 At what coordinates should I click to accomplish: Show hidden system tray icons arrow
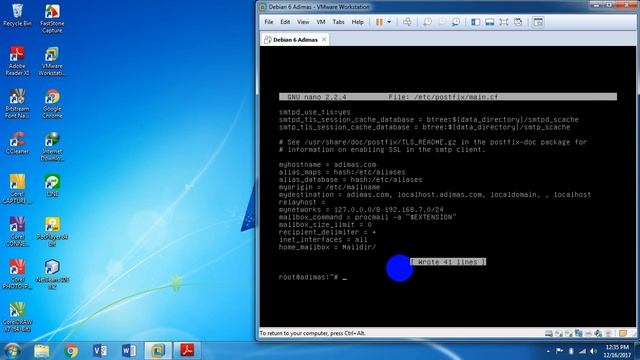tap(548, 351)
